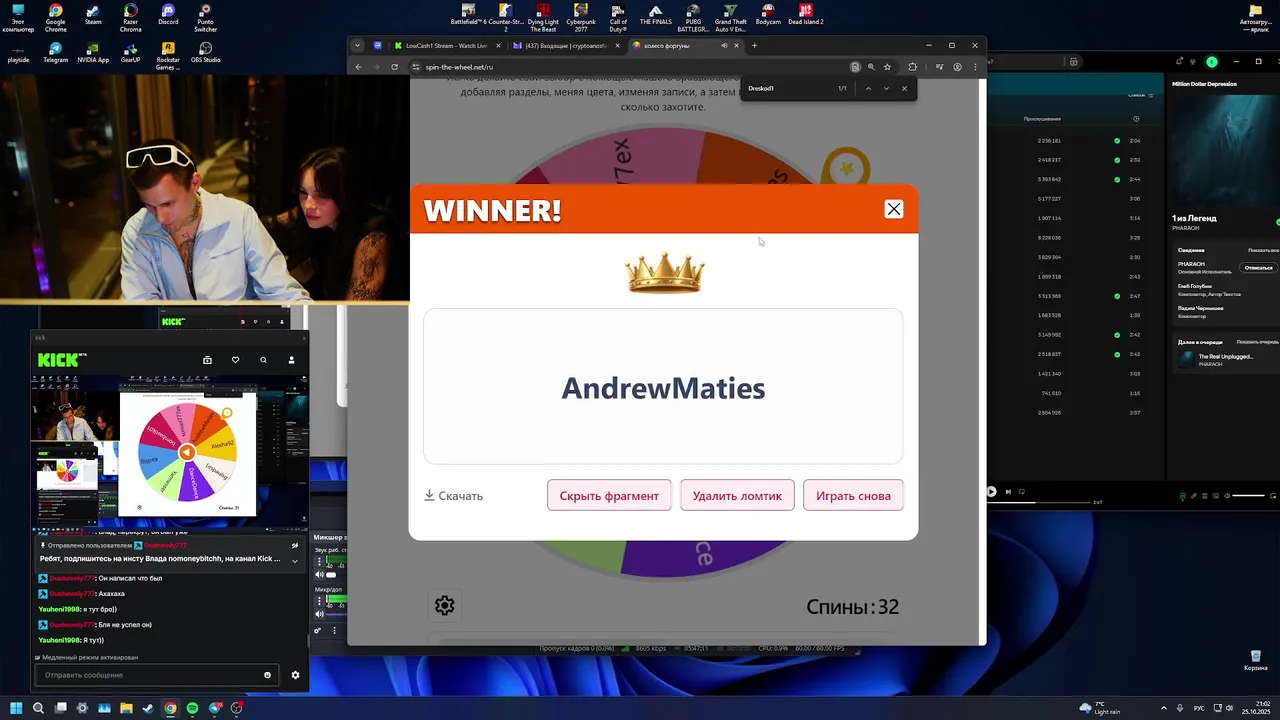Image resolution: width=1280 pixels, height=720 pixels.
Task: Close the find-in-page bar
Action: [x=904, y=88]
